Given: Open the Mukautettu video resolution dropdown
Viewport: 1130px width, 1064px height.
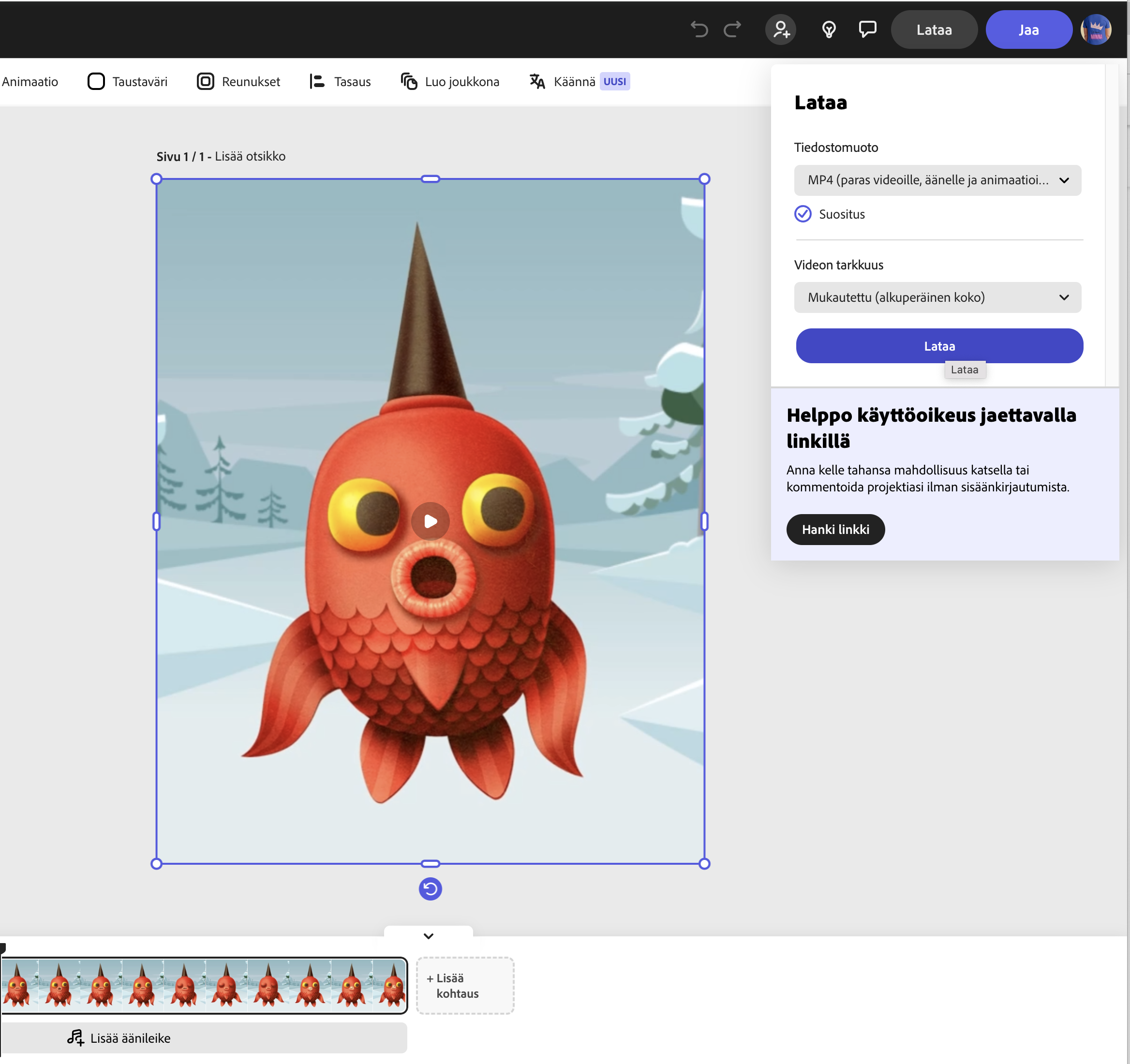Looking at the screenshot, I should (x=937, y=297).
